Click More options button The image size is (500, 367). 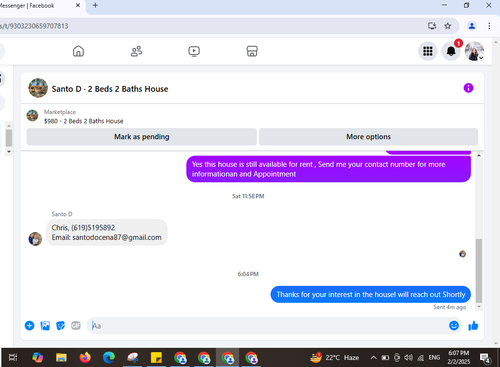[x=368, y=137]
